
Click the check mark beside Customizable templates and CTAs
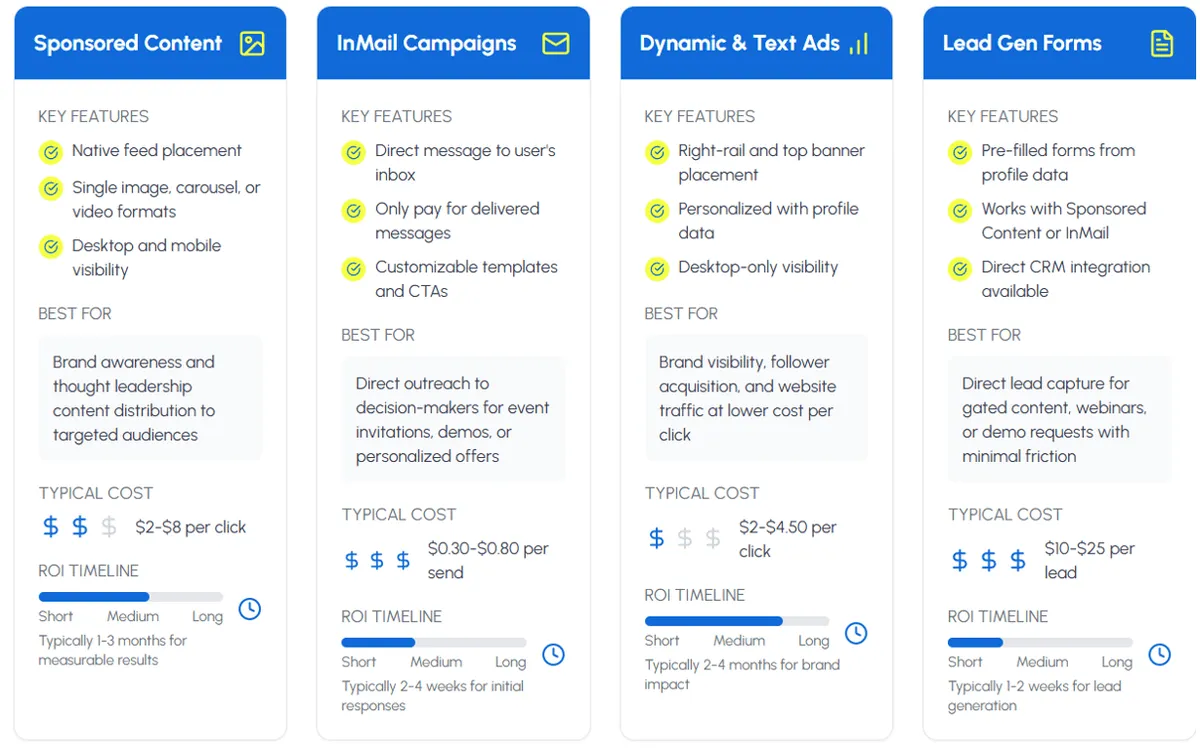pos(353,269)
